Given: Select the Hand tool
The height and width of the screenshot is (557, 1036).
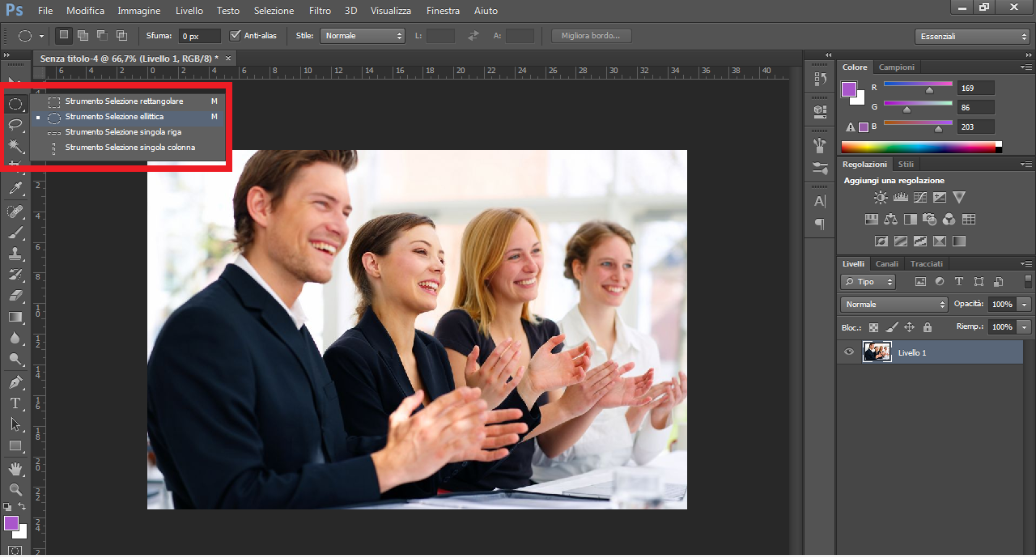Looking at the screenshot, I should click(x=15, y=468).
